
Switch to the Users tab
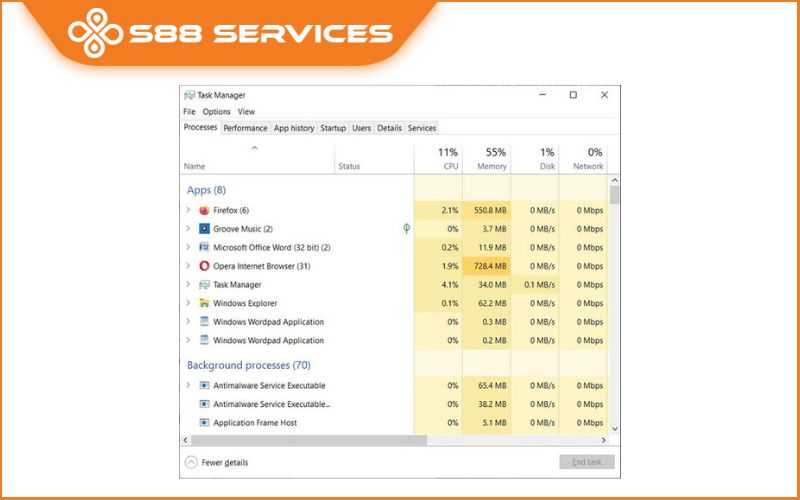coord(361,128)
